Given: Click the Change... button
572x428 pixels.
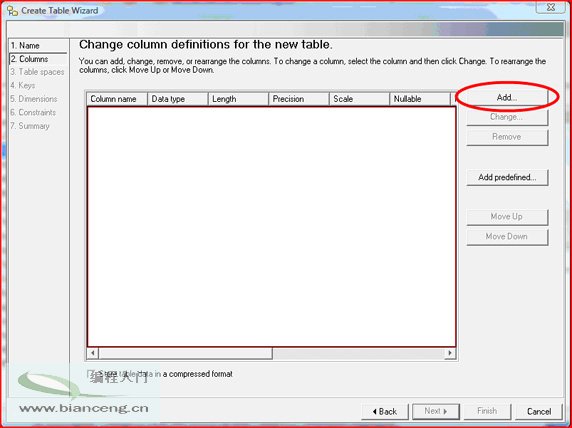Looking at the screenshot, I should (x=507, y=117).
